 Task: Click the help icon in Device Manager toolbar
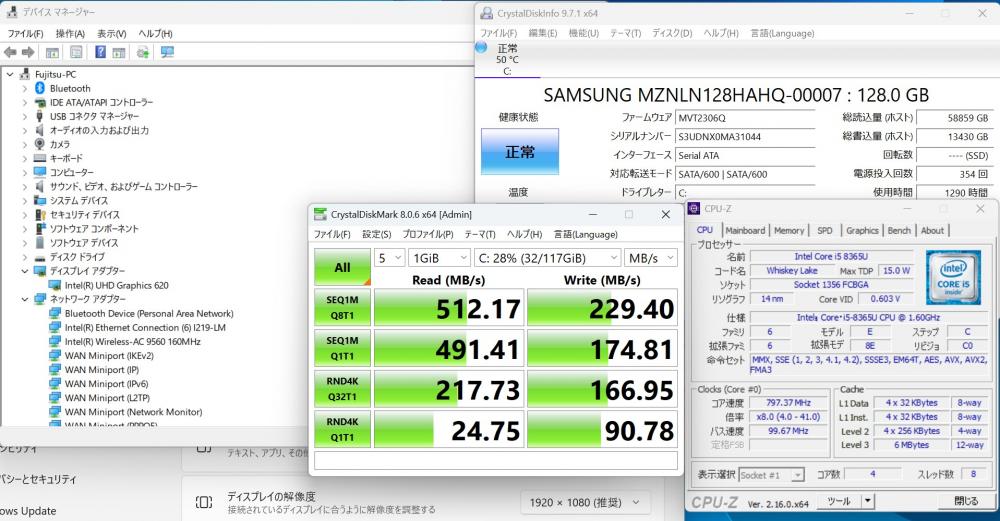(x=100, y=52)
